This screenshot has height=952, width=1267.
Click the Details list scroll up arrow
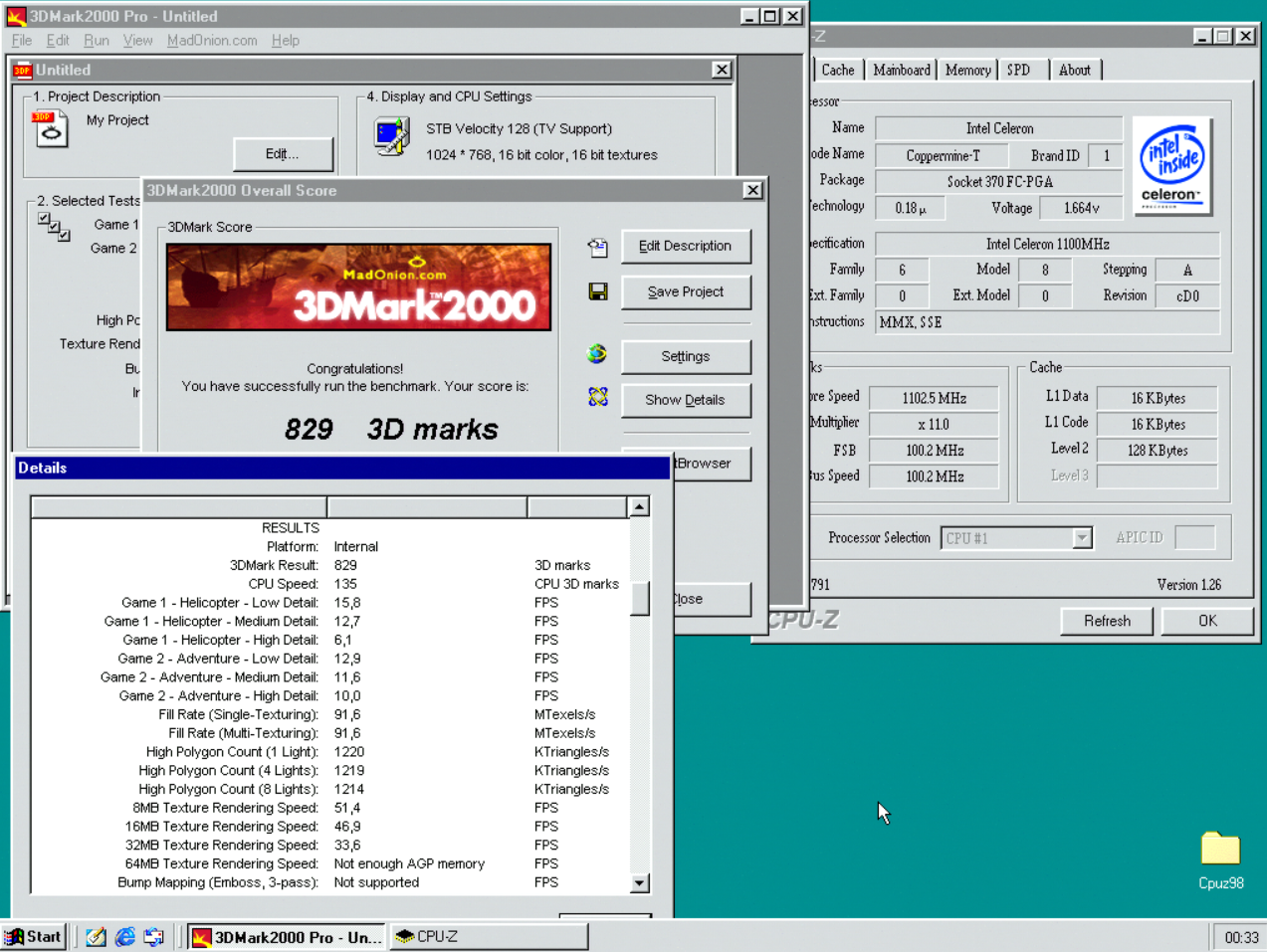[x=640, y=507]
